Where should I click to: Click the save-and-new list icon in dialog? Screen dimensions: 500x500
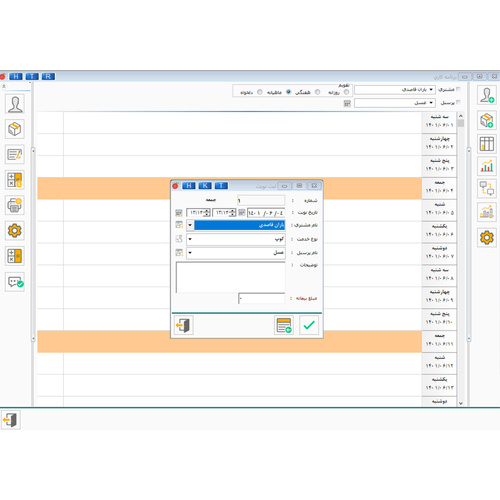[x=284, y=325]
